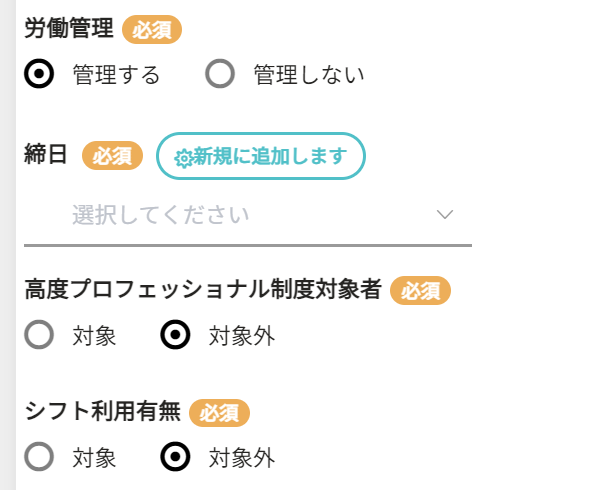The image size is (613, 490).
Task: Click the gear icon beside 新規に追加します
Action: click(183, 158)
